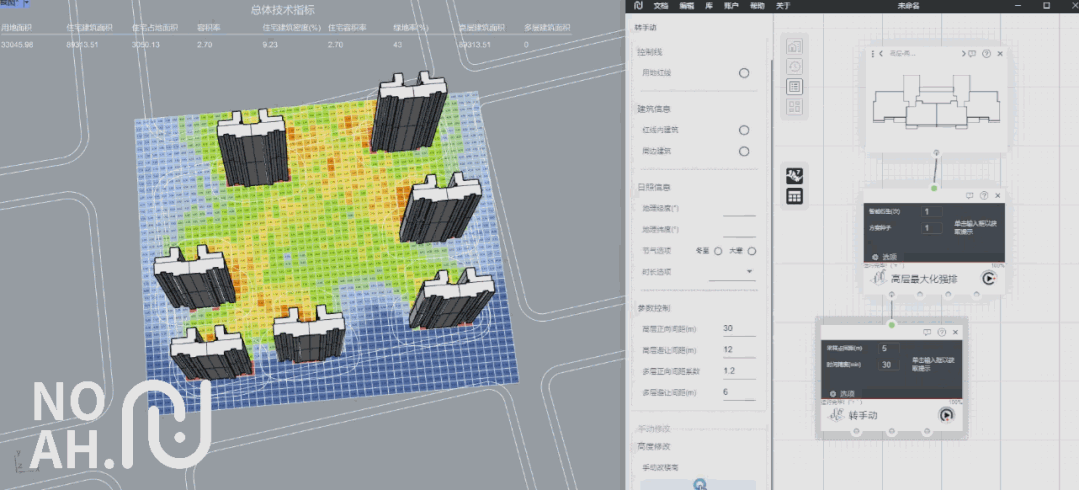The width and height of the screenshot is (1079, 490).
Task: Open the history clock icon
Action: 795,66
